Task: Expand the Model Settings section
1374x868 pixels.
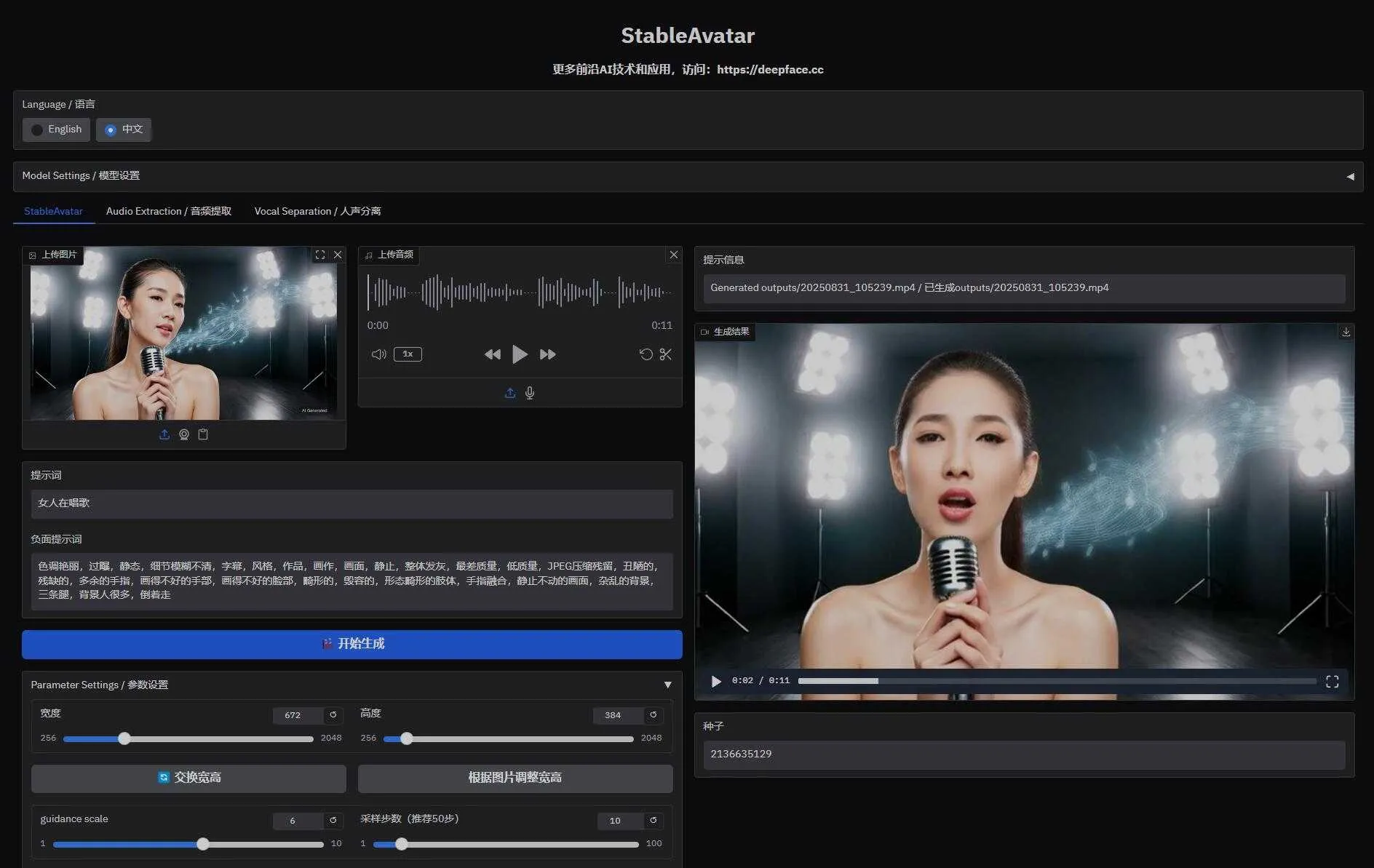Action: click(1350, 176)
